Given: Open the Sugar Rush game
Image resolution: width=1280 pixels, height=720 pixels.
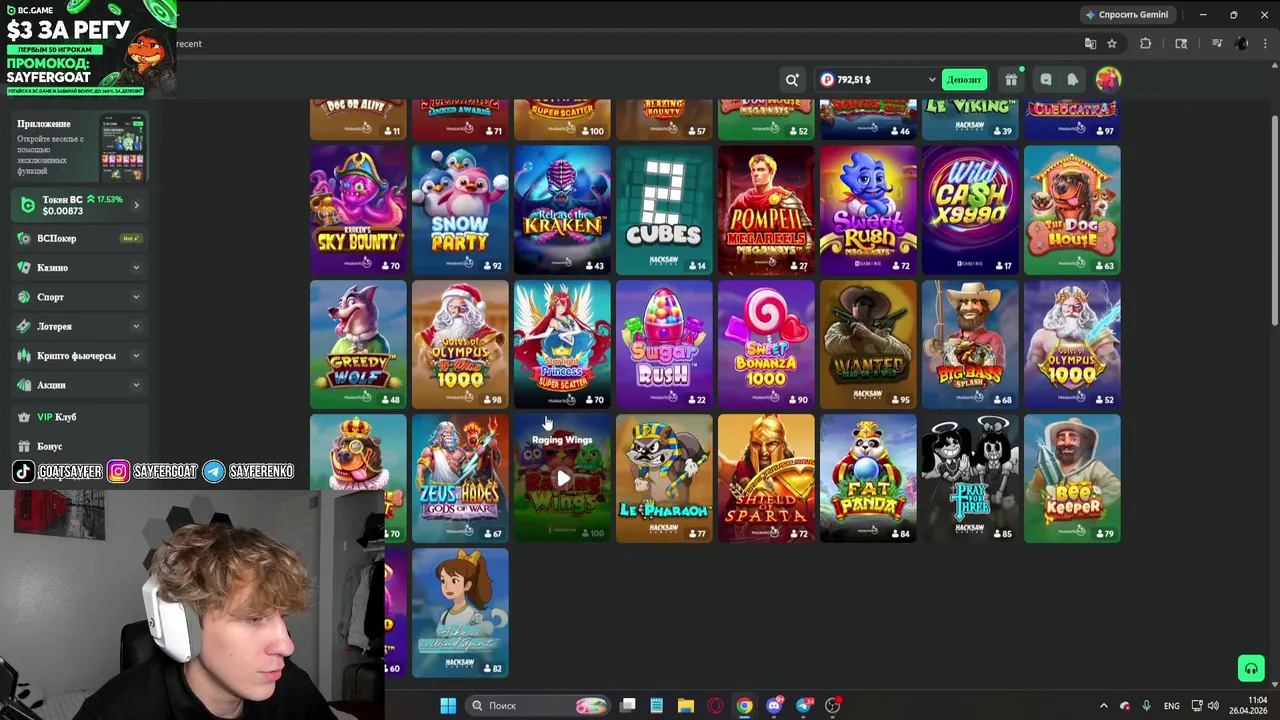Looking at the screenshot, I should pyautogui.click(x=664, y=344).
